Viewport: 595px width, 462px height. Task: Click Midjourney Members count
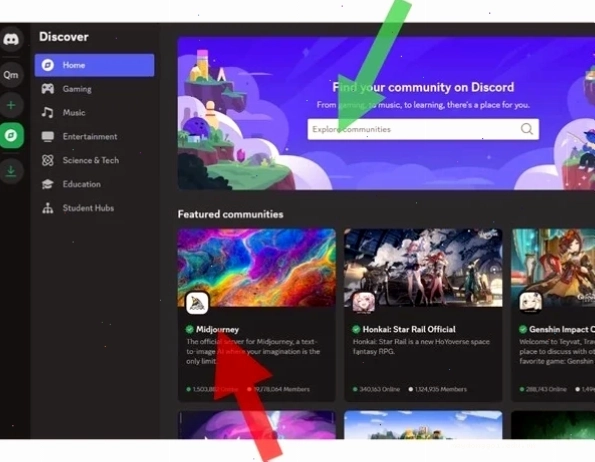point(278,389)
